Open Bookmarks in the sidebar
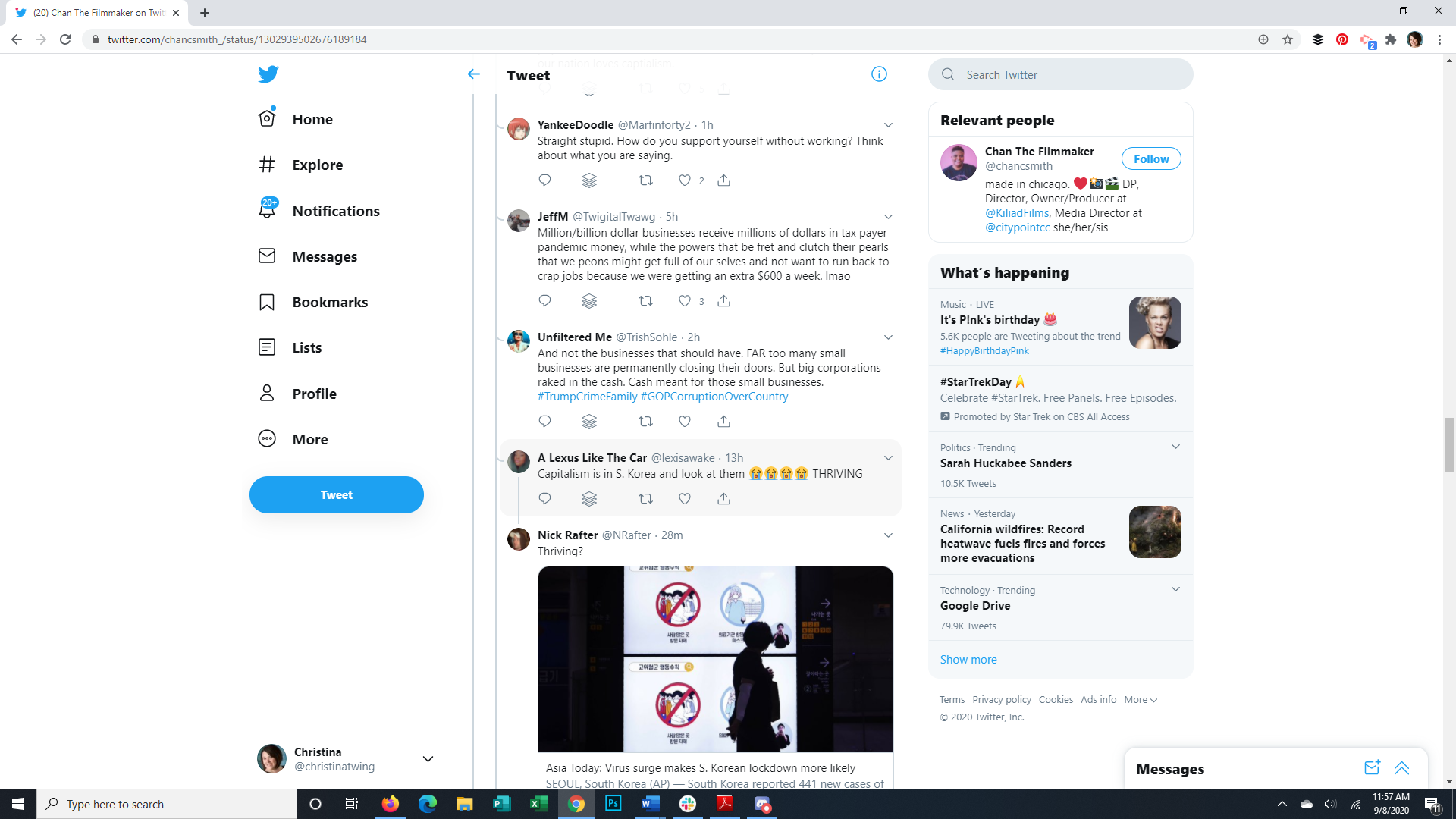 [329, 302]
